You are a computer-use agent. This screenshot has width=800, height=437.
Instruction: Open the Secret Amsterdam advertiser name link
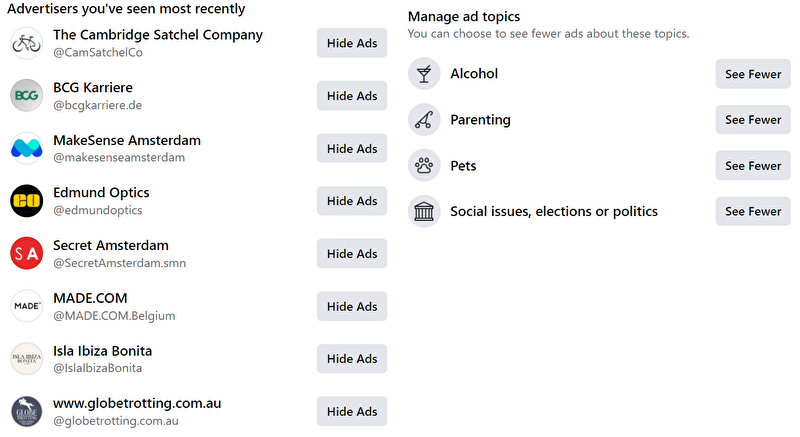(110, 245)
